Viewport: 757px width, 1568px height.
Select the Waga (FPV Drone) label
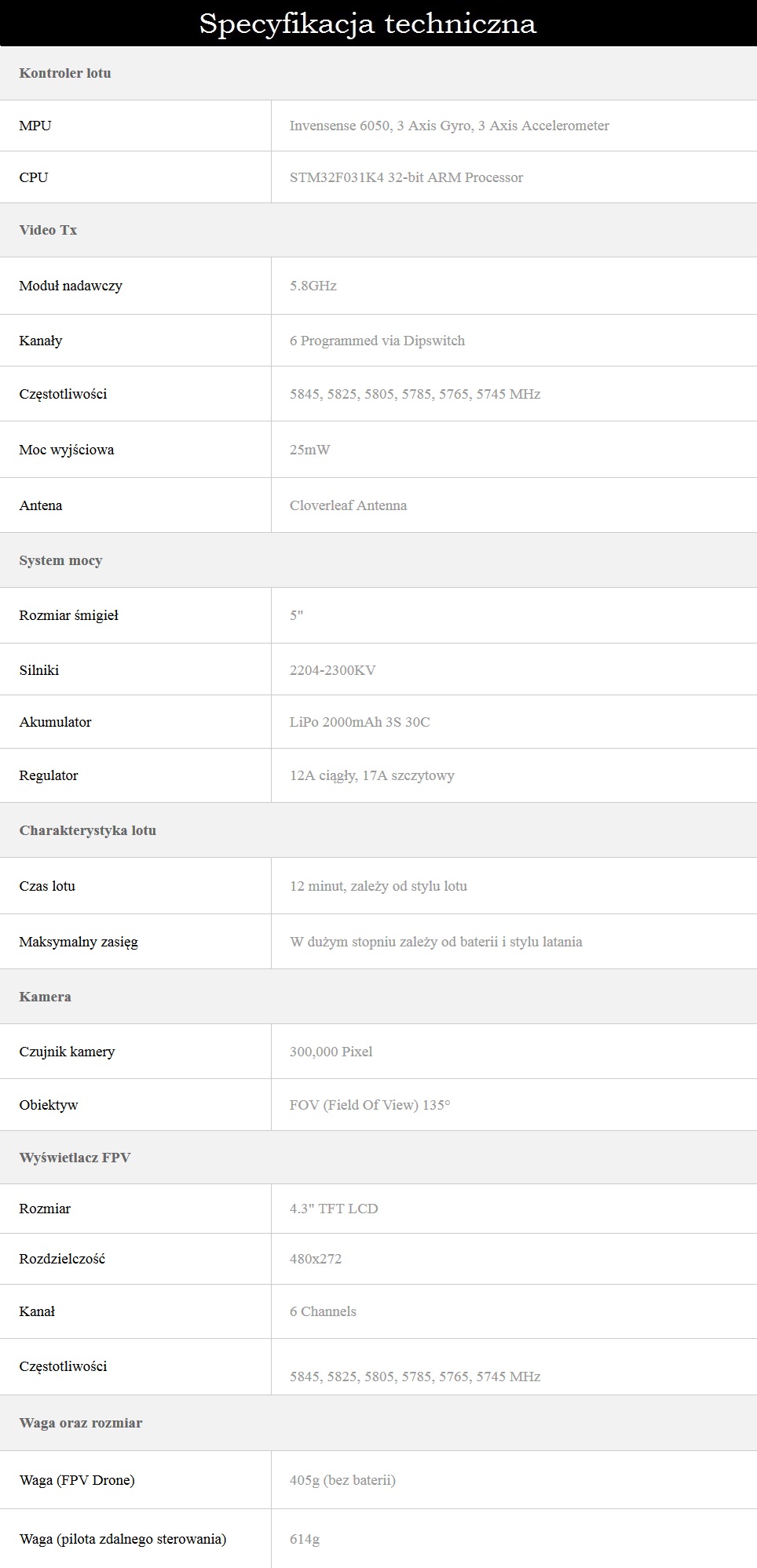click(77, 1480)
